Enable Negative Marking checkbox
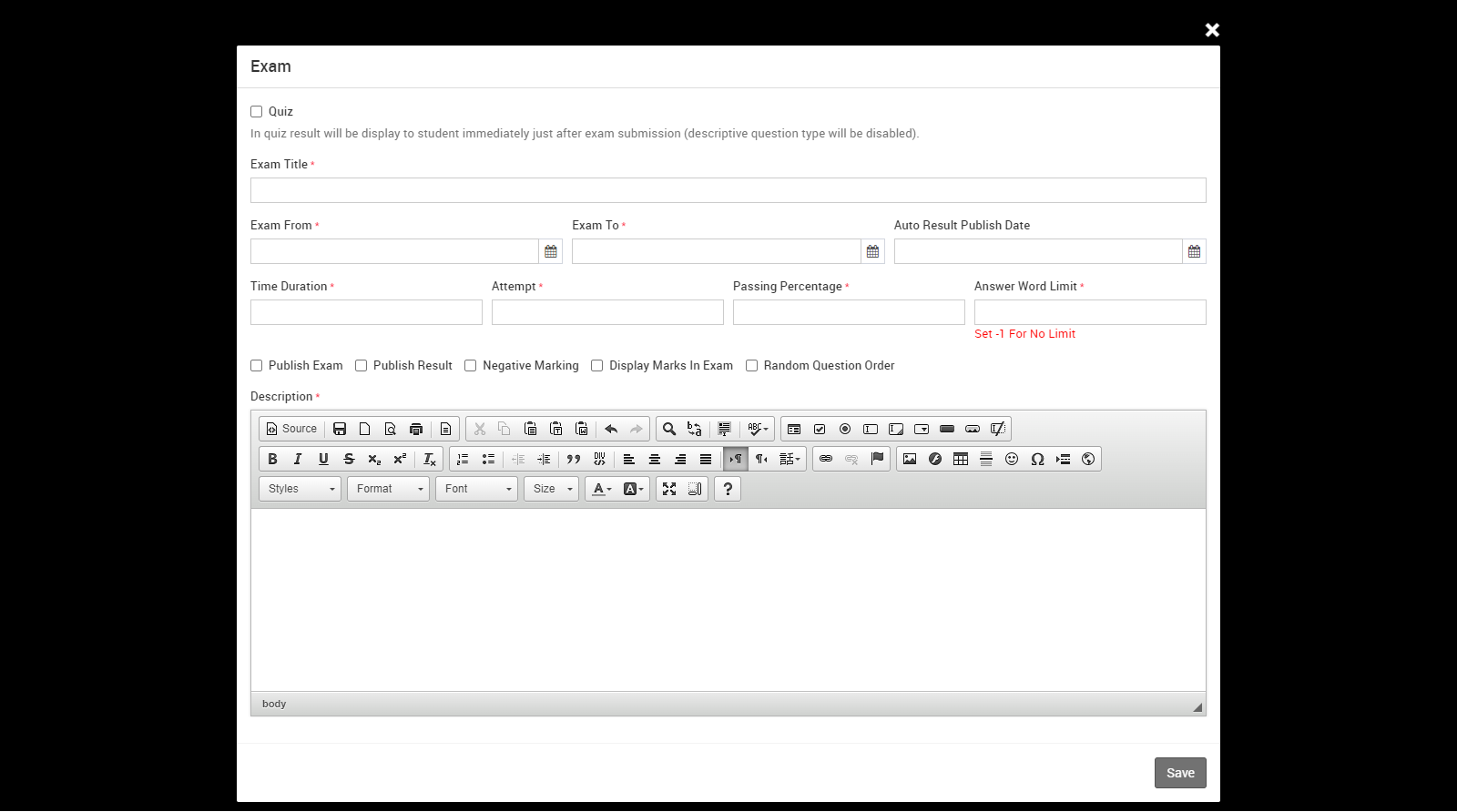The width and height of the screenshot is (1457, 812). coord(471,366)
